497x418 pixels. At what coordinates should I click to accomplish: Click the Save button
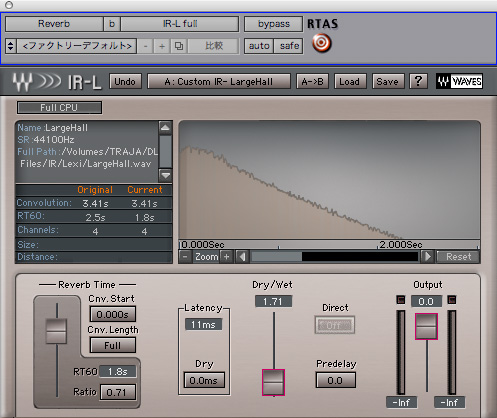(x=388, y=81)
